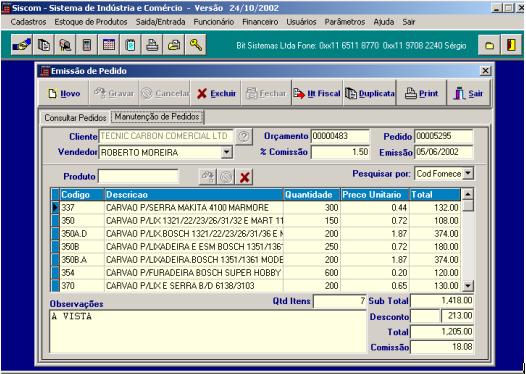Viewport: 526px width, 374px height.
Task: Select row CARVAO P/FURADEIRA BOSCH SUPER HOBBY
Action: click(256, 273)
